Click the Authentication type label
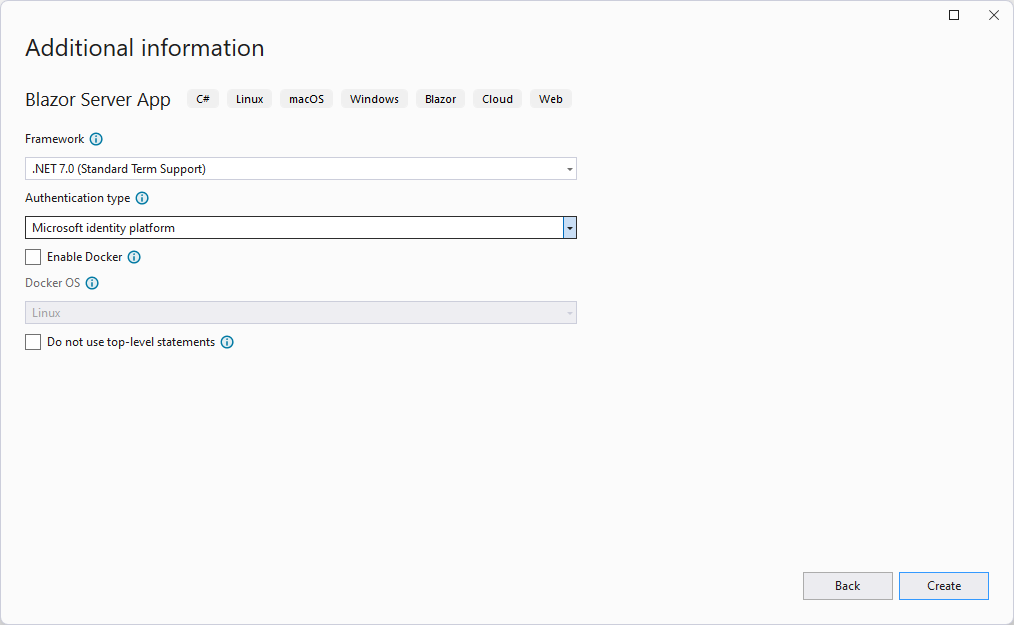The height and width of the screenshot is (625, 1014). (x=78, y=198)
